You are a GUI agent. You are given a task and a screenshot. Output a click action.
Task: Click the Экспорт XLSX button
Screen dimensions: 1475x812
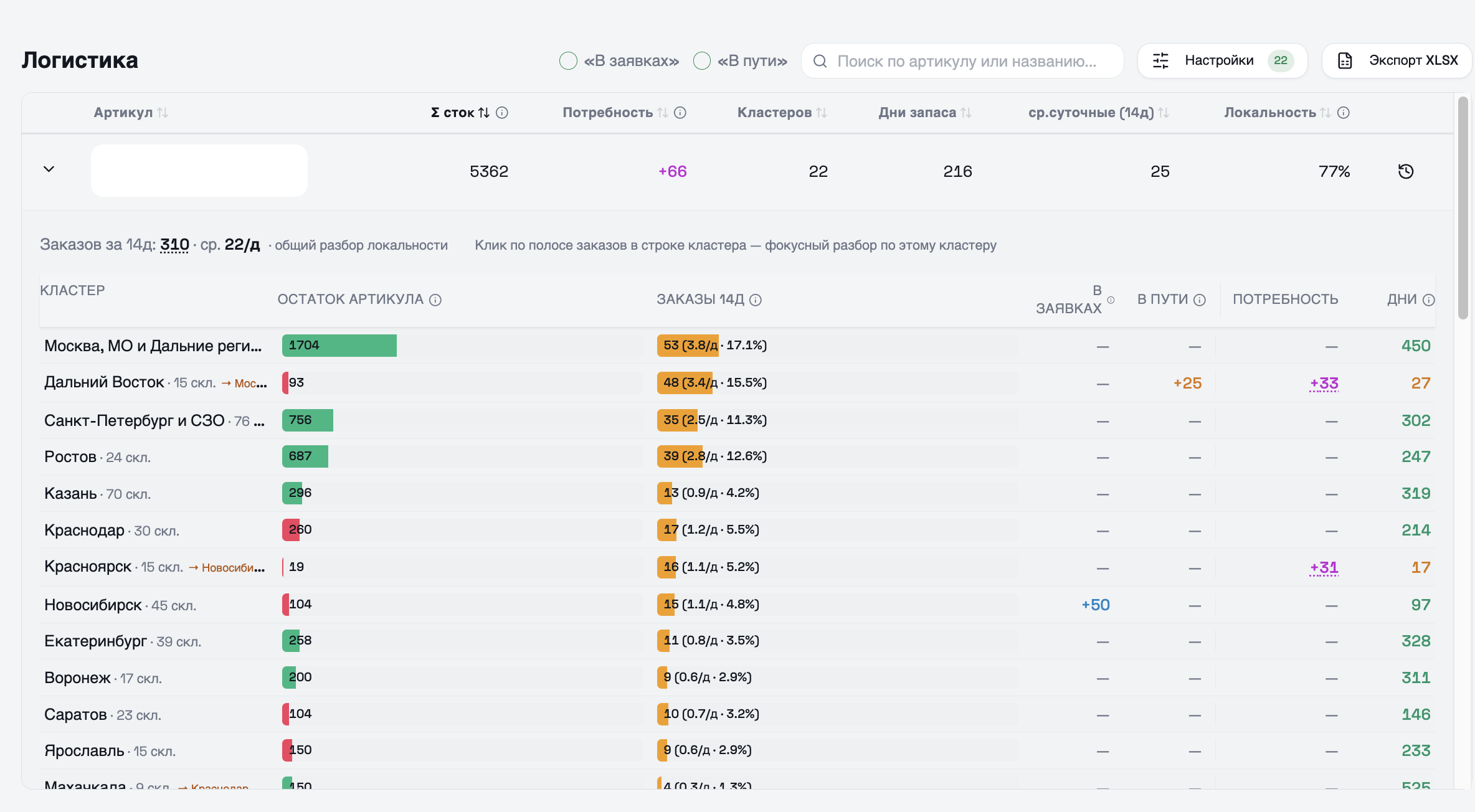pos(1397,60)
